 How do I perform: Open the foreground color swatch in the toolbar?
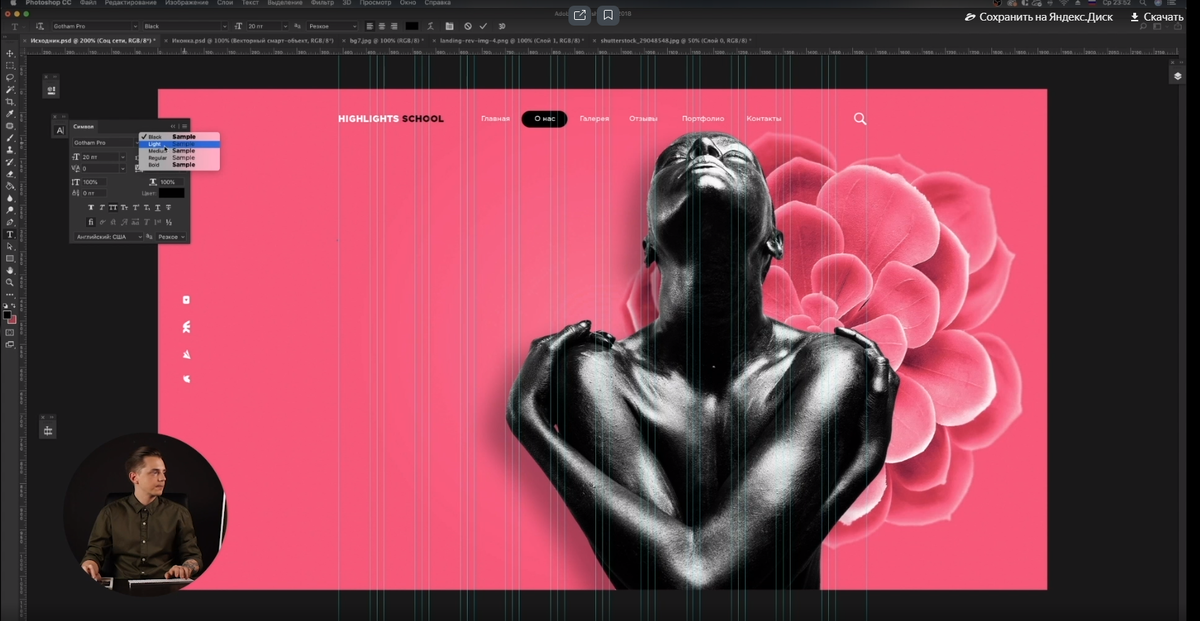click(x=7, y=316)
